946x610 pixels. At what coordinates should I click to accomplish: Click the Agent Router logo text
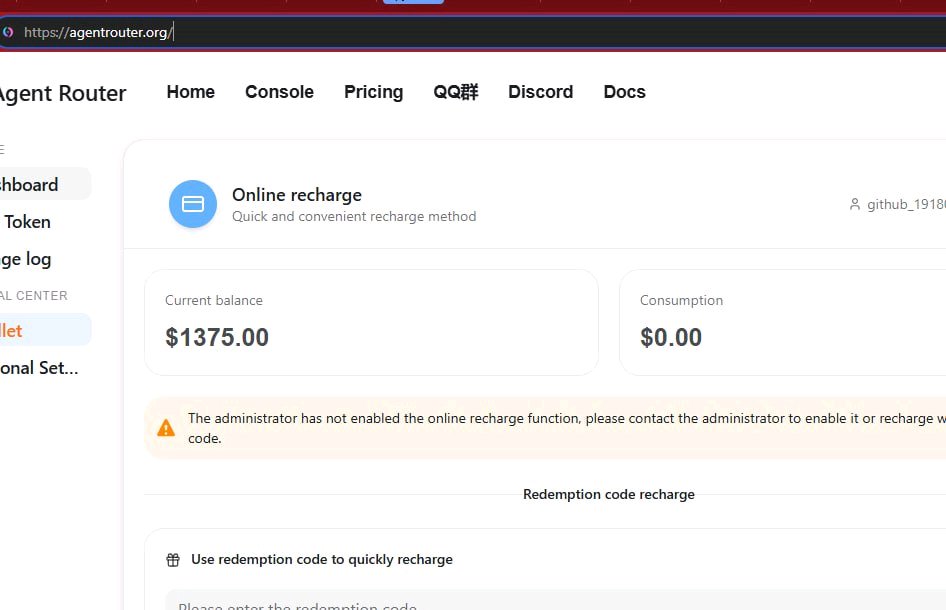[x=62, y=94]
